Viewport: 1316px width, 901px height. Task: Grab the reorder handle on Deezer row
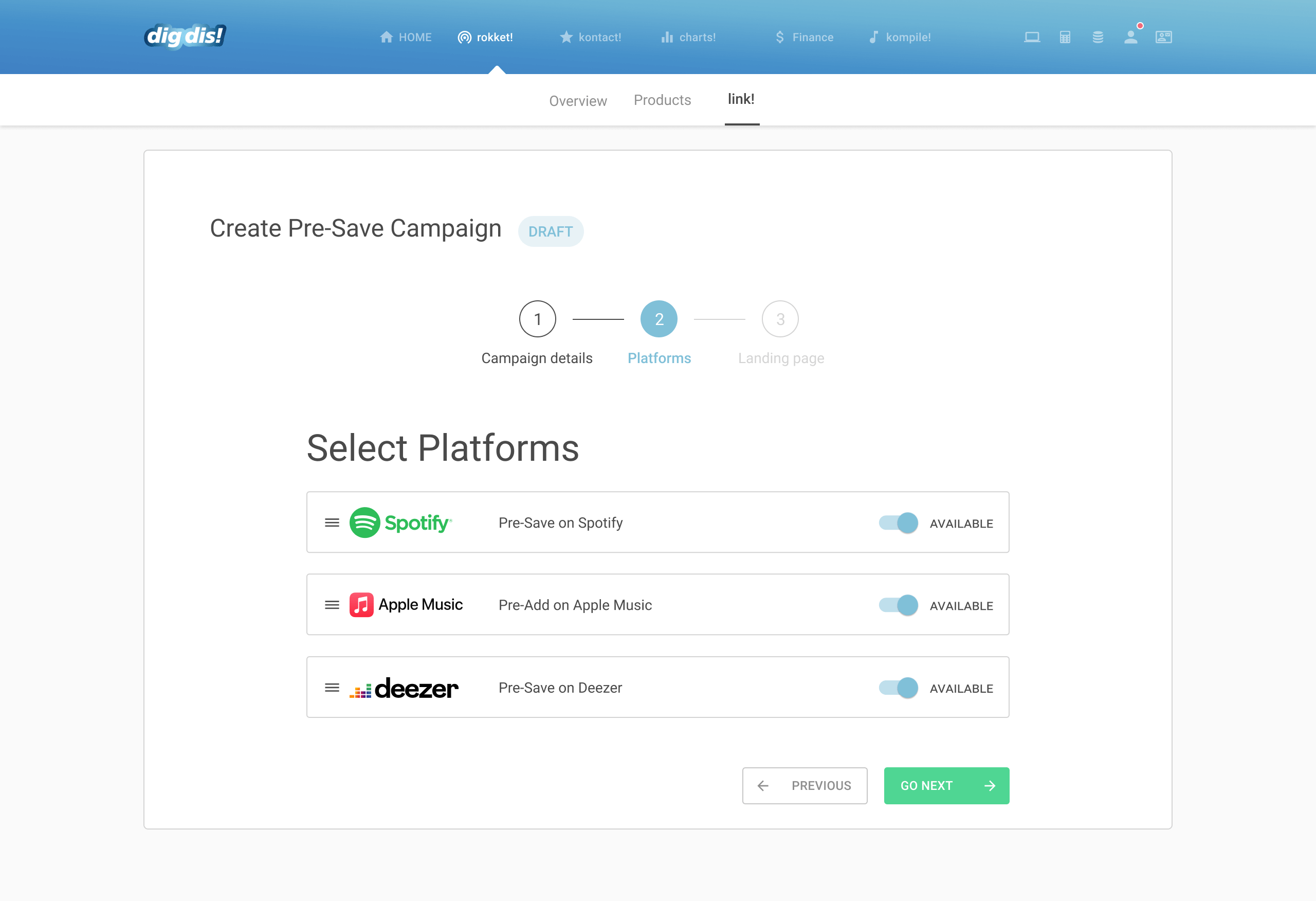click(x=332, y=688)
